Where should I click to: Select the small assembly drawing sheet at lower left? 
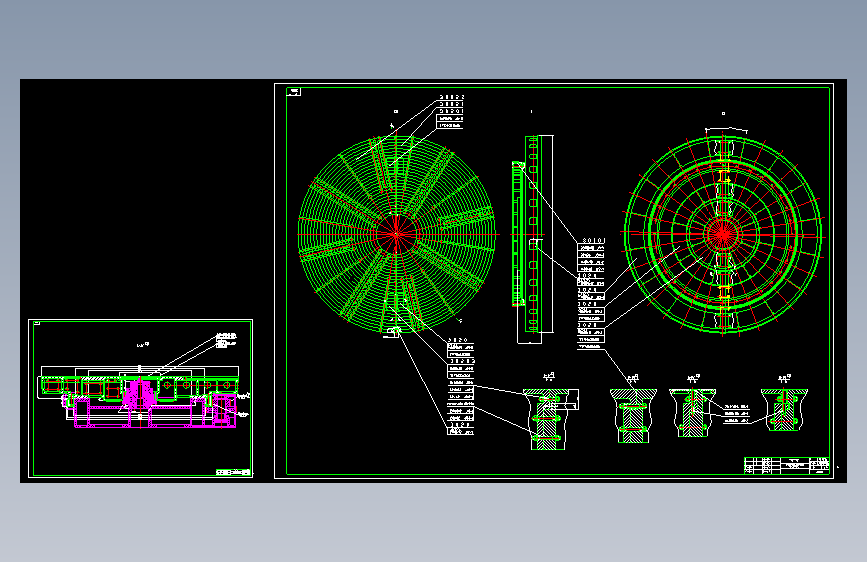pyautogui.click(x=140, y=398)
